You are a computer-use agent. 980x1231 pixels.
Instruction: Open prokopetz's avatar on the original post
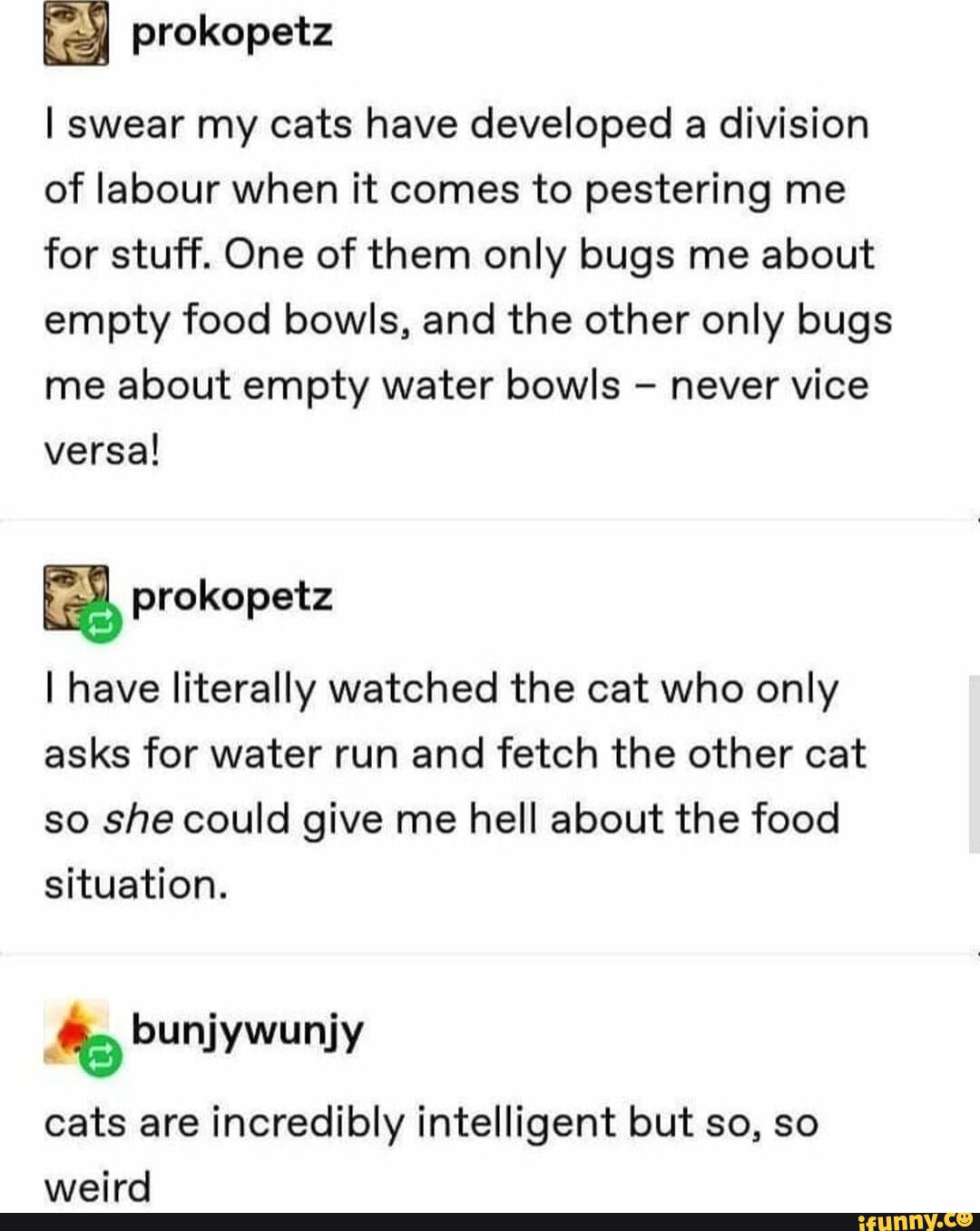[75, 33]
